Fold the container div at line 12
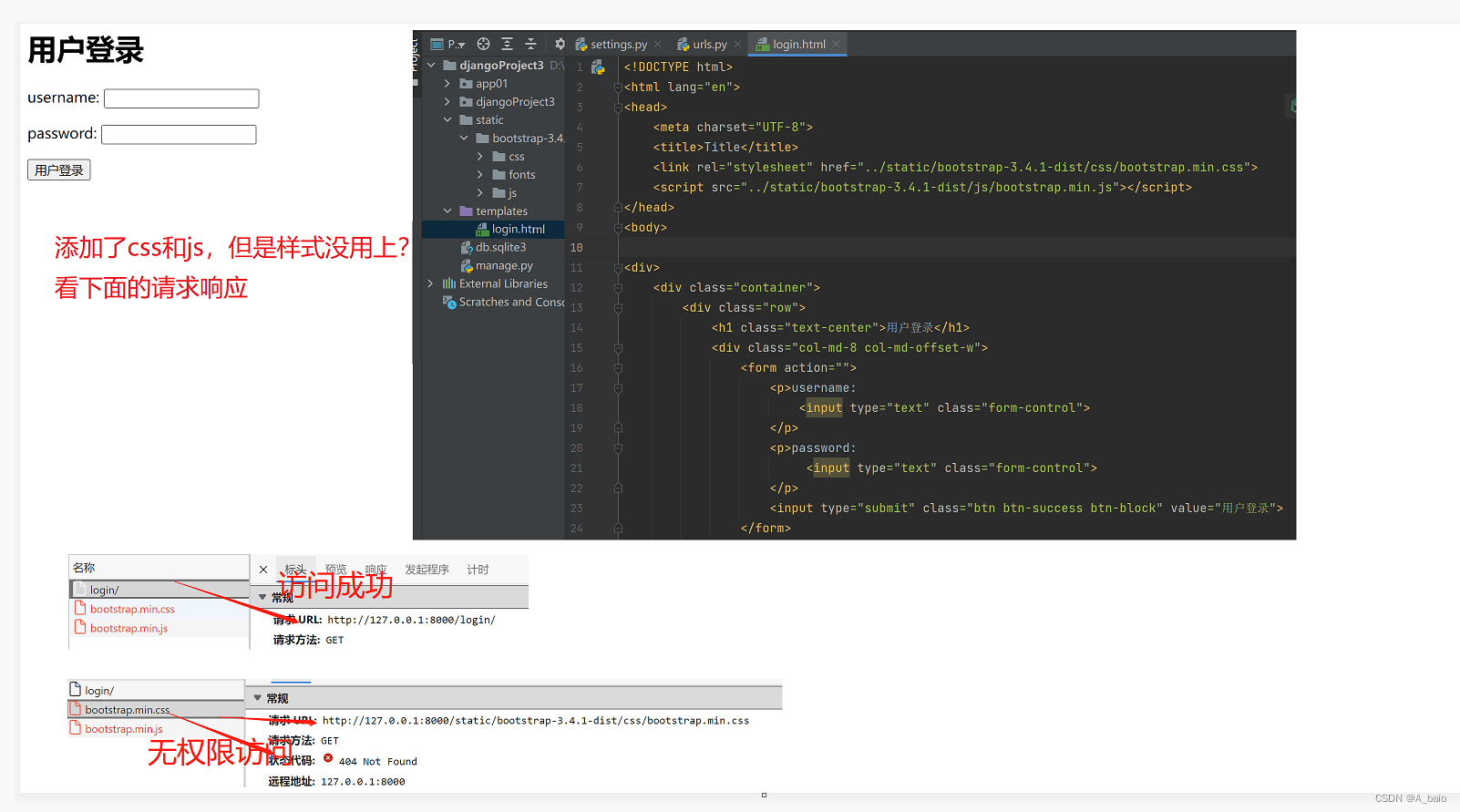This screenshot has height=812, width=1460. coord(618,287)
